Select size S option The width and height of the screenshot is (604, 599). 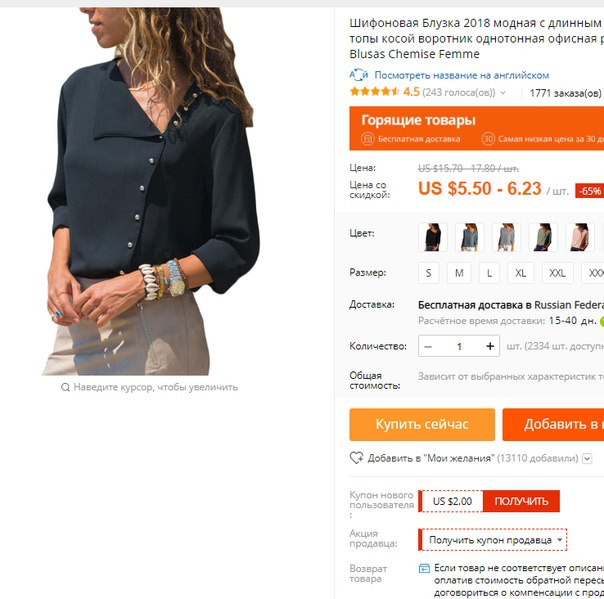point(428,273)
